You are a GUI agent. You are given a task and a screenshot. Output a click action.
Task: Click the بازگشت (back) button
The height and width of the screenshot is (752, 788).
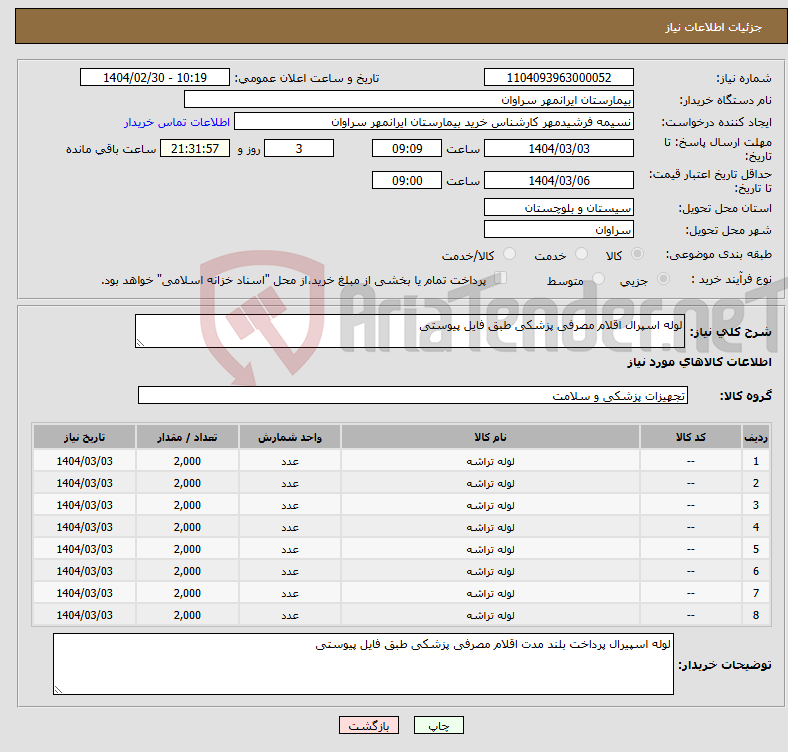tap(368, 725)
